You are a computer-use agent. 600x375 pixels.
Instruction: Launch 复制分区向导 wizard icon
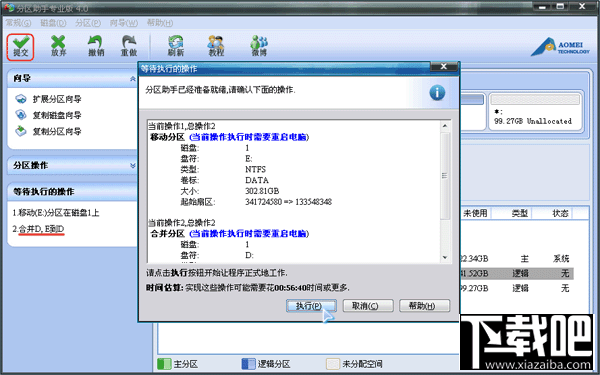[x=21, y=131]
